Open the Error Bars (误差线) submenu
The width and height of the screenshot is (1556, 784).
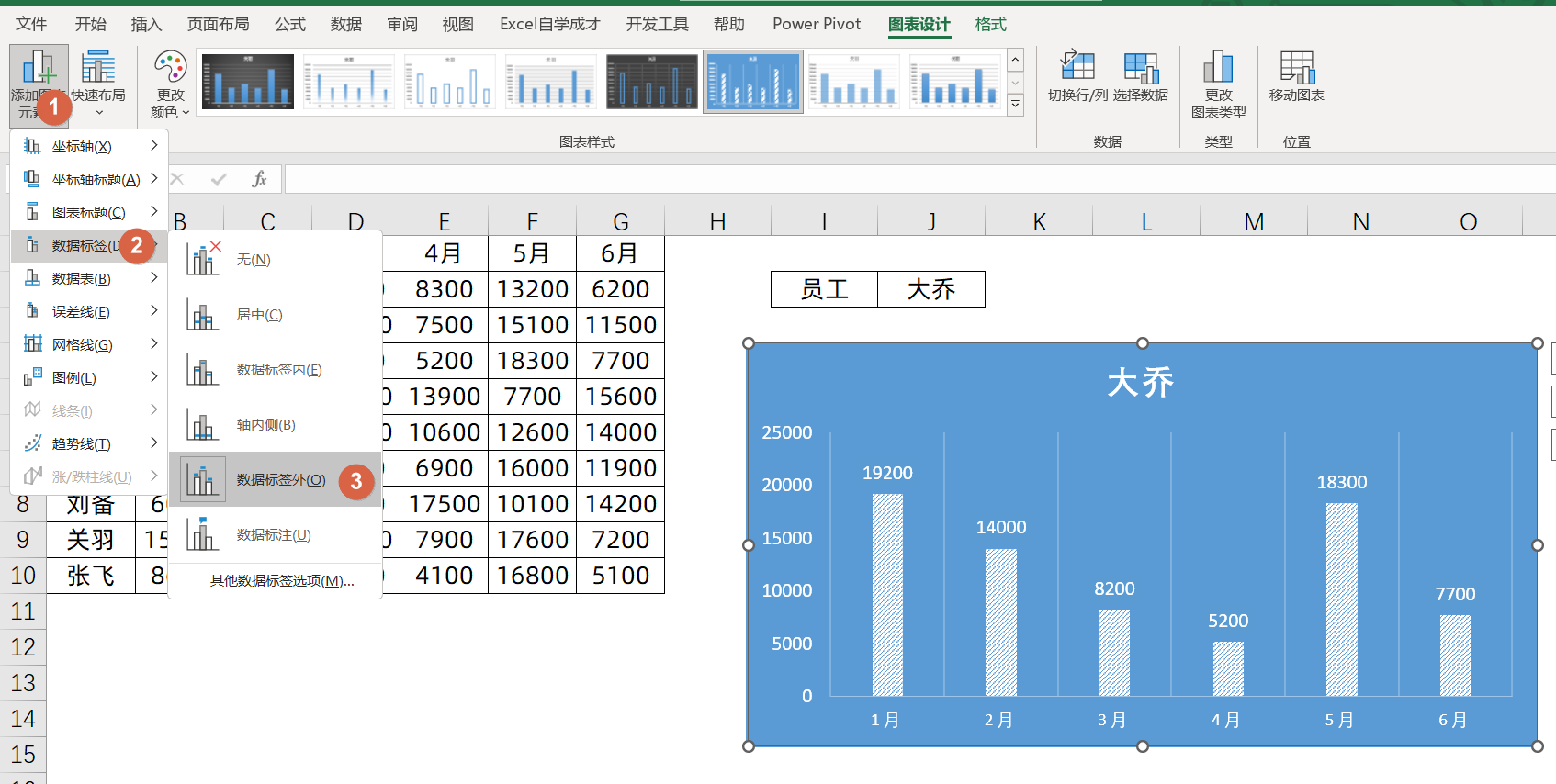[89, 311]
